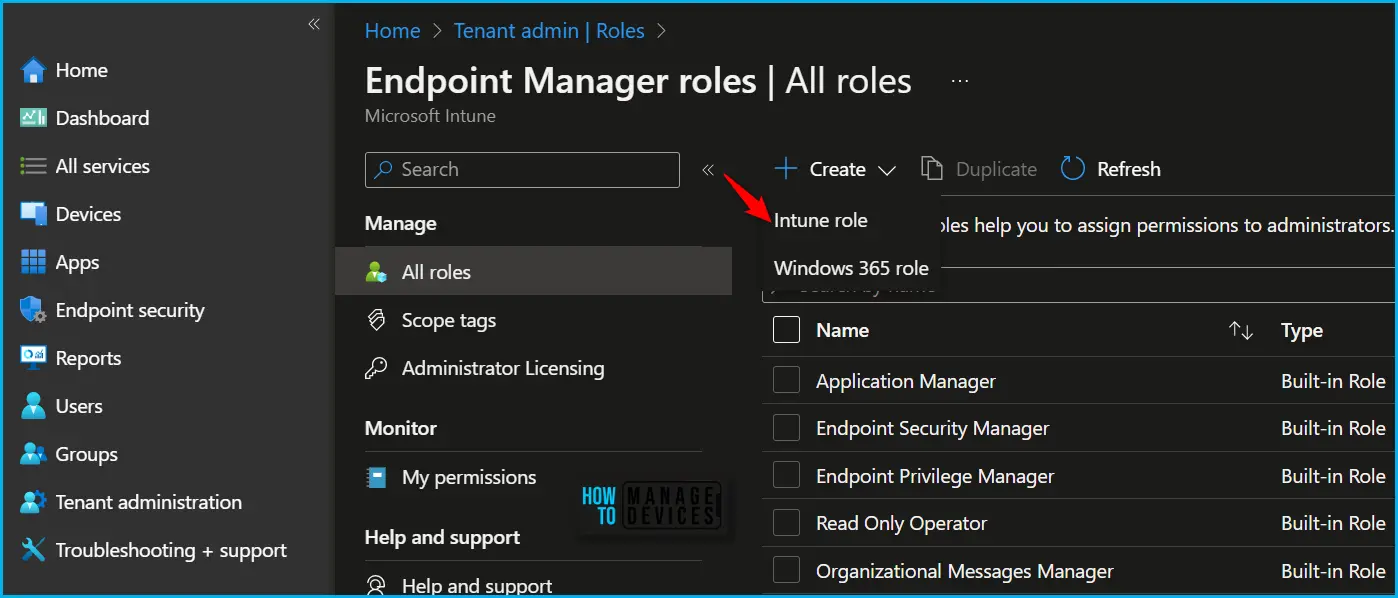Click the Administrator Licensing key icon
Viewport: 1398px width, 598px height.
pos(377,368)
